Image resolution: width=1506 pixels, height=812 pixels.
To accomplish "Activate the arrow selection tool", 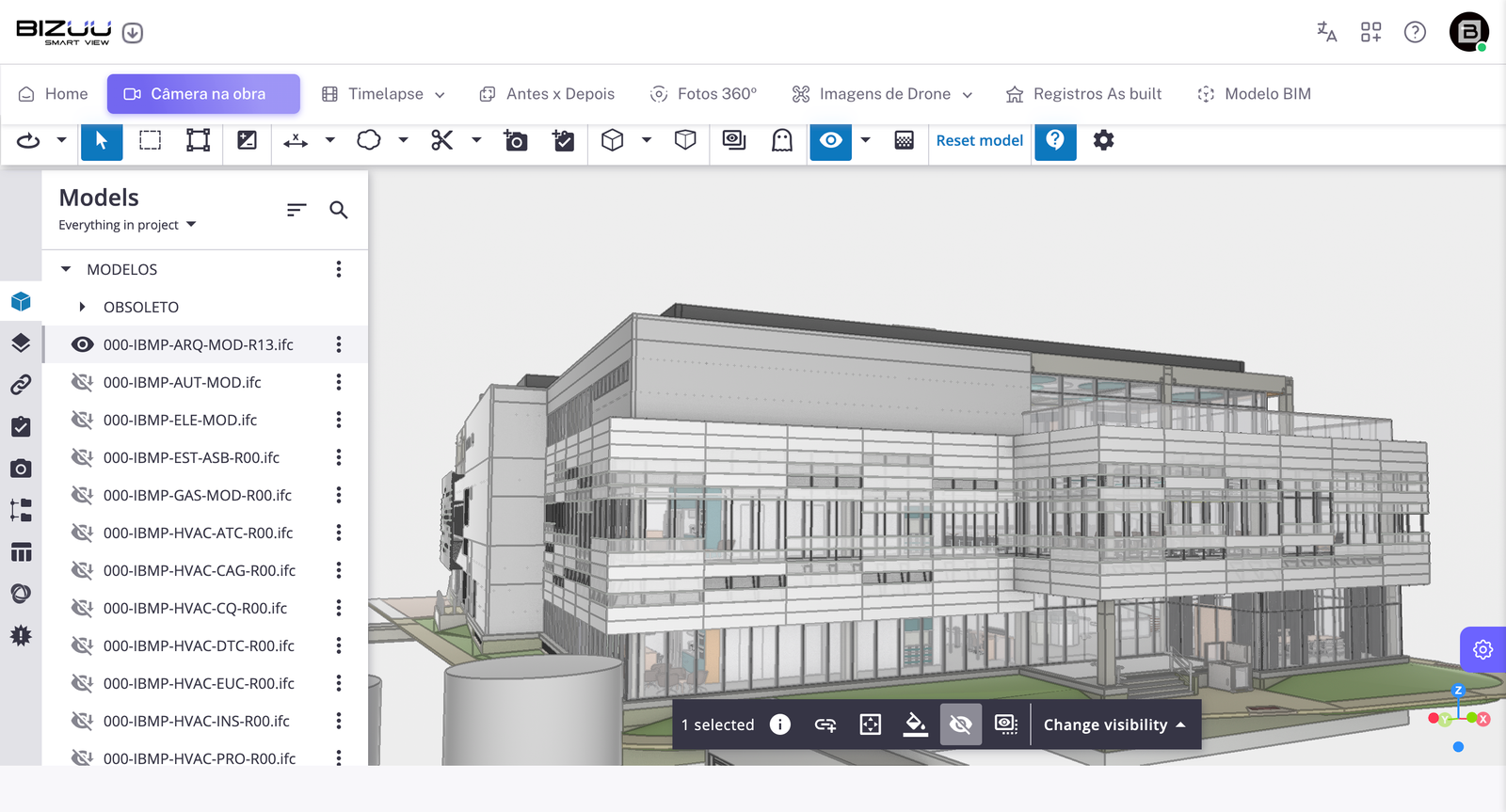I will pos(102,141).
